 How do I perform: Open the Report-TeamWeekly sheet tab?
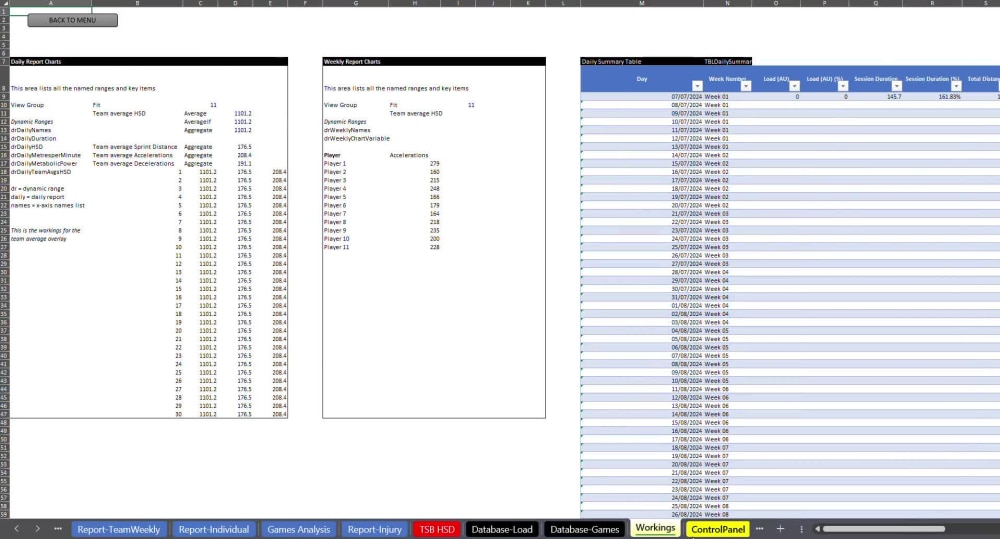119,529
